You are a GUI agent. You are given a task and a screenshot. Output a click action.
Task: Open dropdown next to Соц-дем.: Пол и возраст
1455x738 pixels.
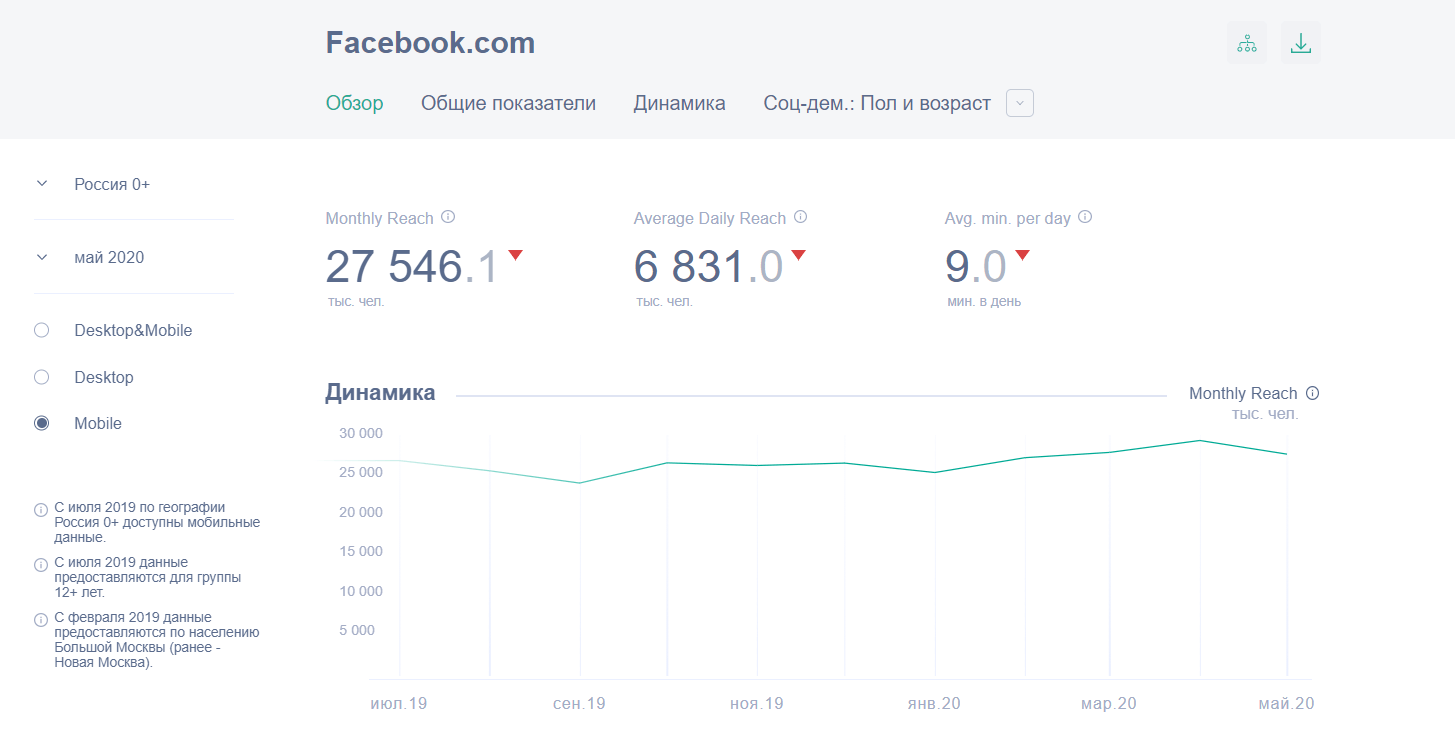1019,103
